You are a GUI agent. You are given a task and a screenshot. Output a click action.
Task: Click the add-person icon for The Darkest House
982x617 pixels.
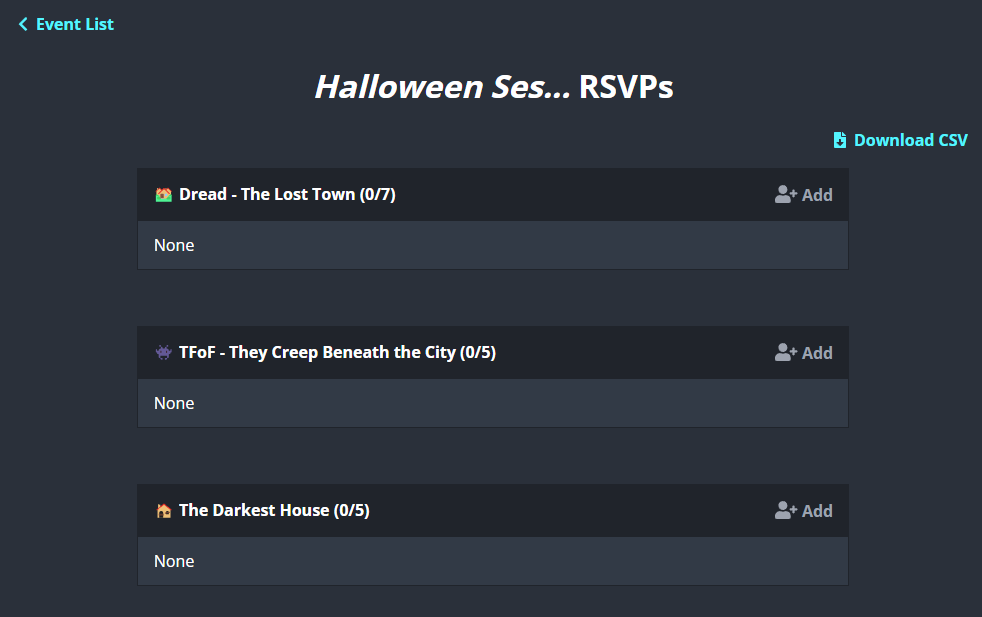pos(785,511)
